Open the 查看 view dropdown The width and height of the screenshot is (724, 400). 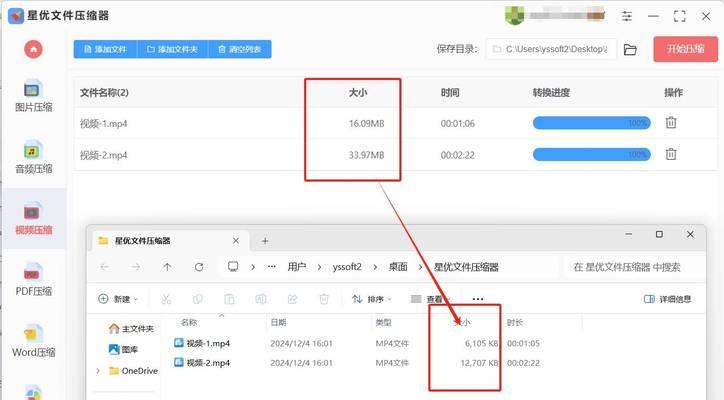430,299
